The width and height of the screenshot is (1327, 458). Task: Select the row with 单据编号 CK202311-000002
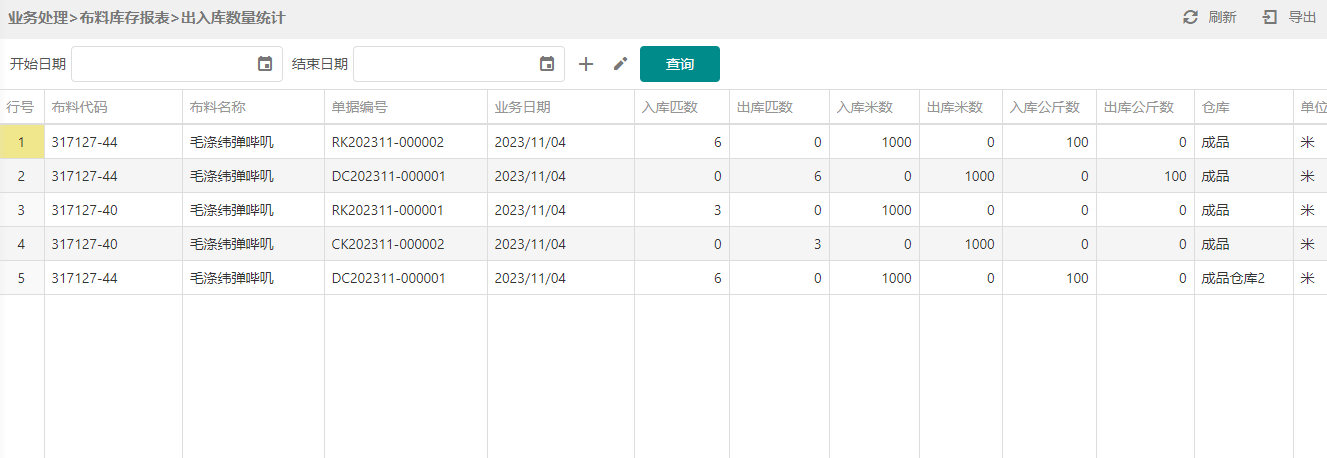663,244
